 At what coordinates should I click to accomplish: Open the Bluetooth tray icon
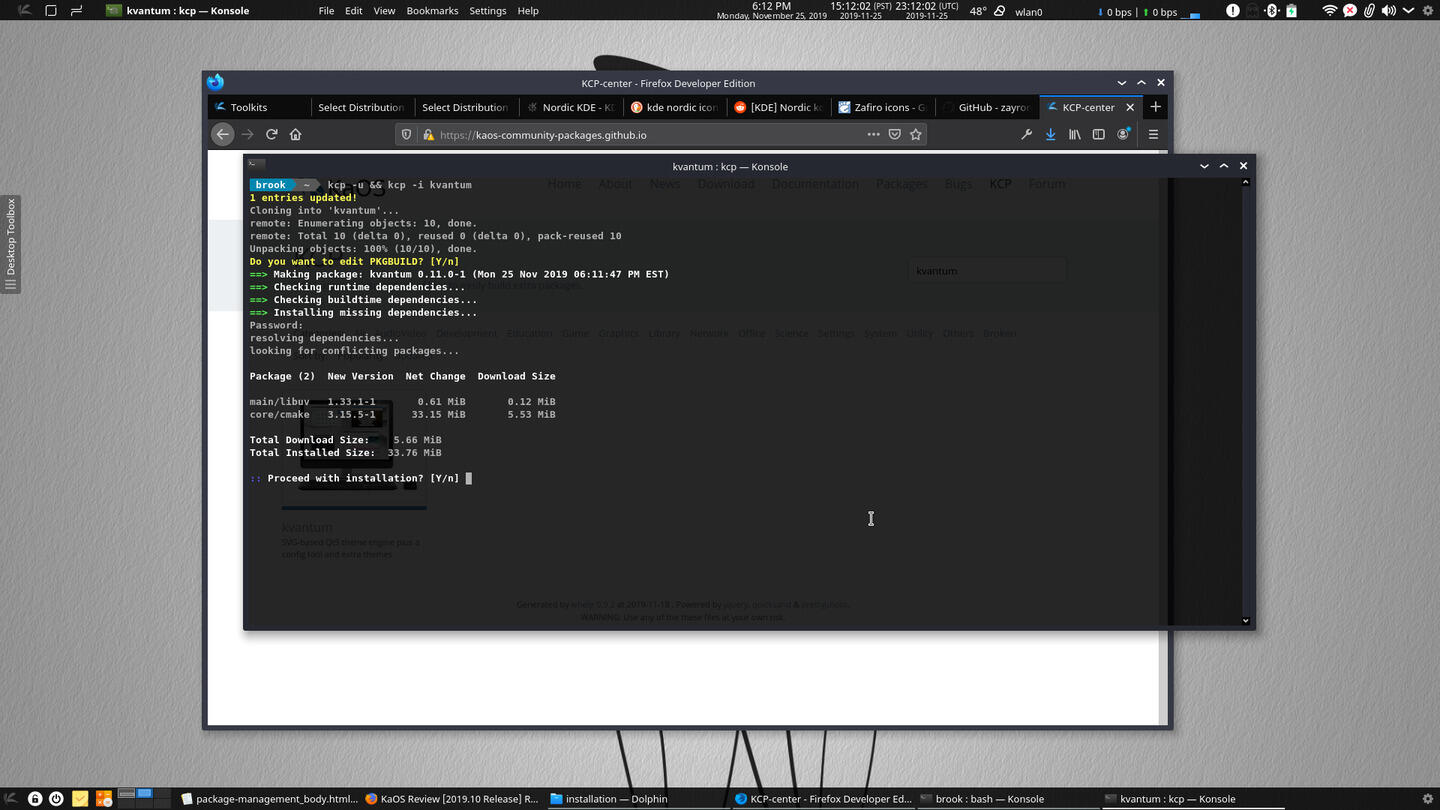coord(1272,11)
